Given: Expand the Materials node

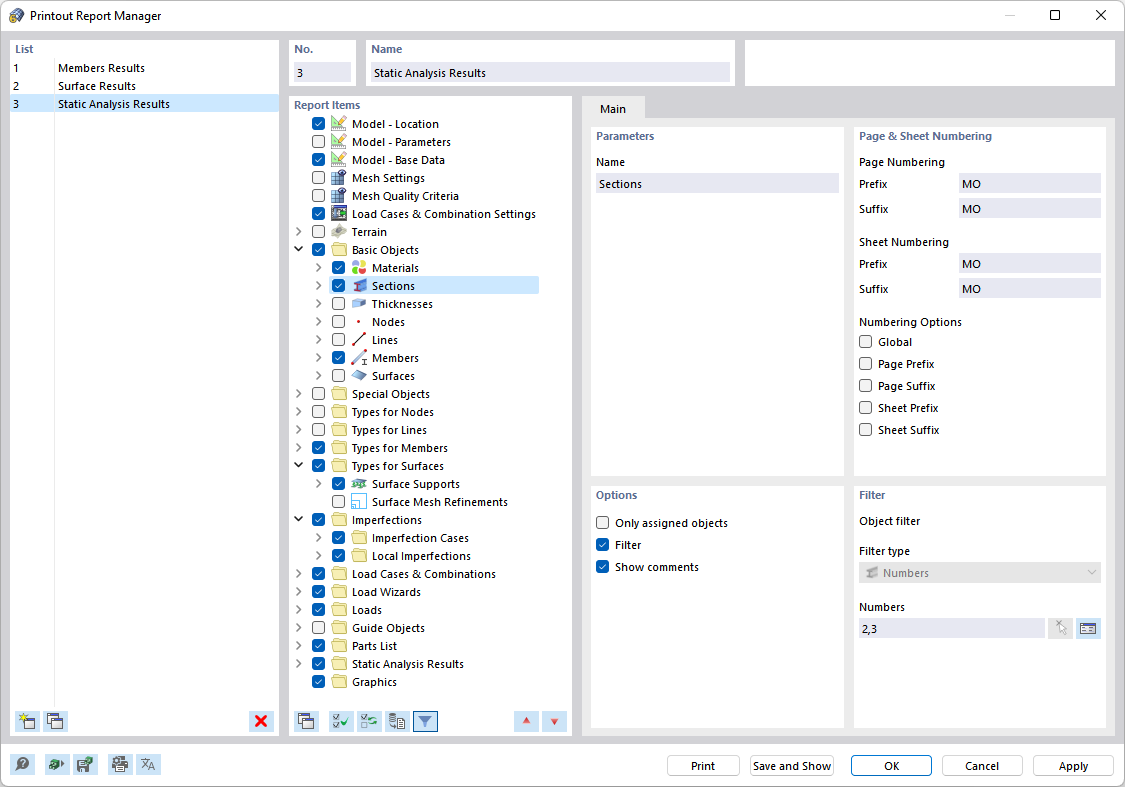Looking at the screenshot, I should (x=319, y=267).
